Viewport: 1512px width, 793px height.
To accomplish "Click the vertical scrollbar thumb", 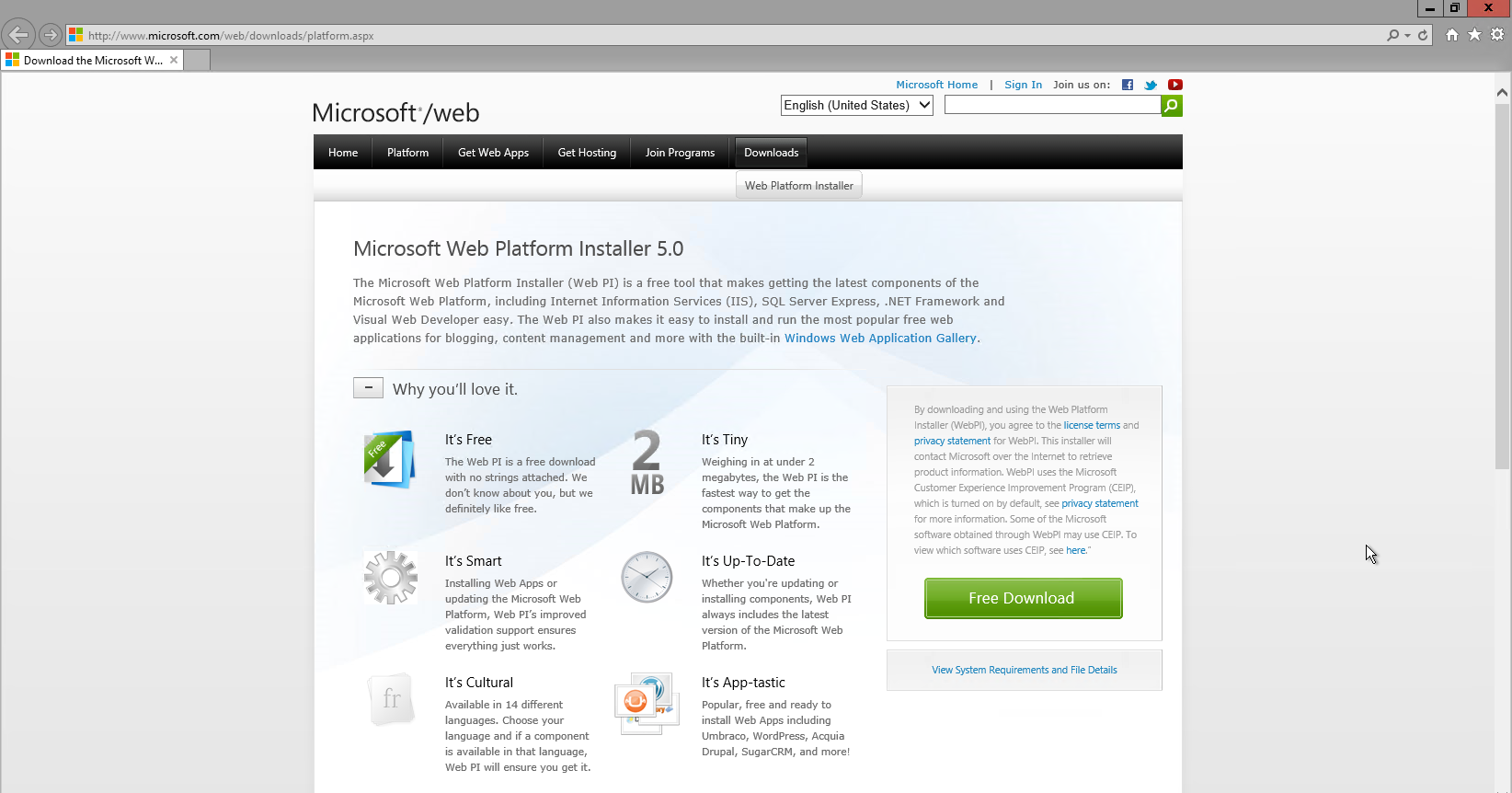I will pos(1502,286).
